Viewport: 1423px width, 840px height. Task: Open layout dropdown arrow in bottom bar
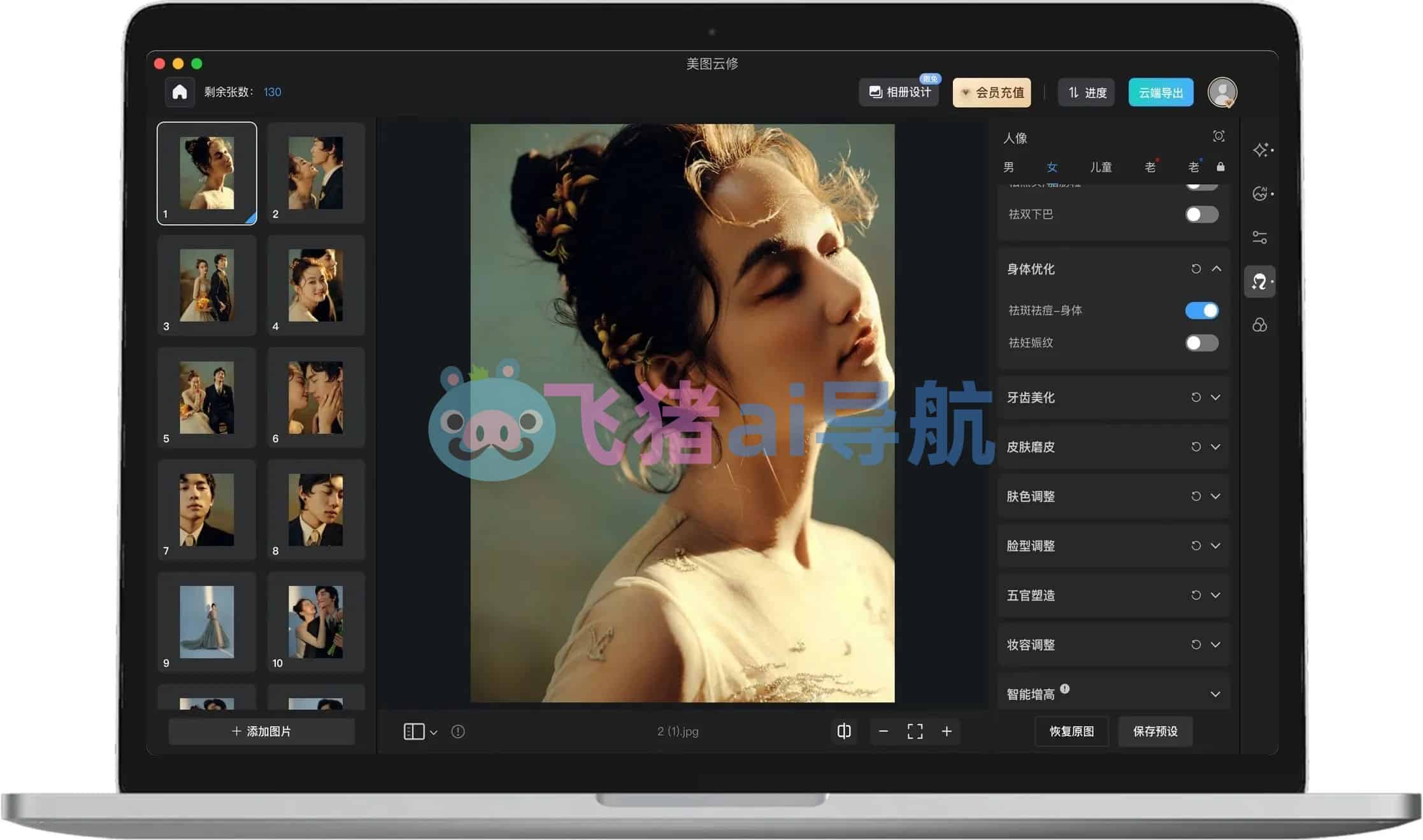[434, 732]
